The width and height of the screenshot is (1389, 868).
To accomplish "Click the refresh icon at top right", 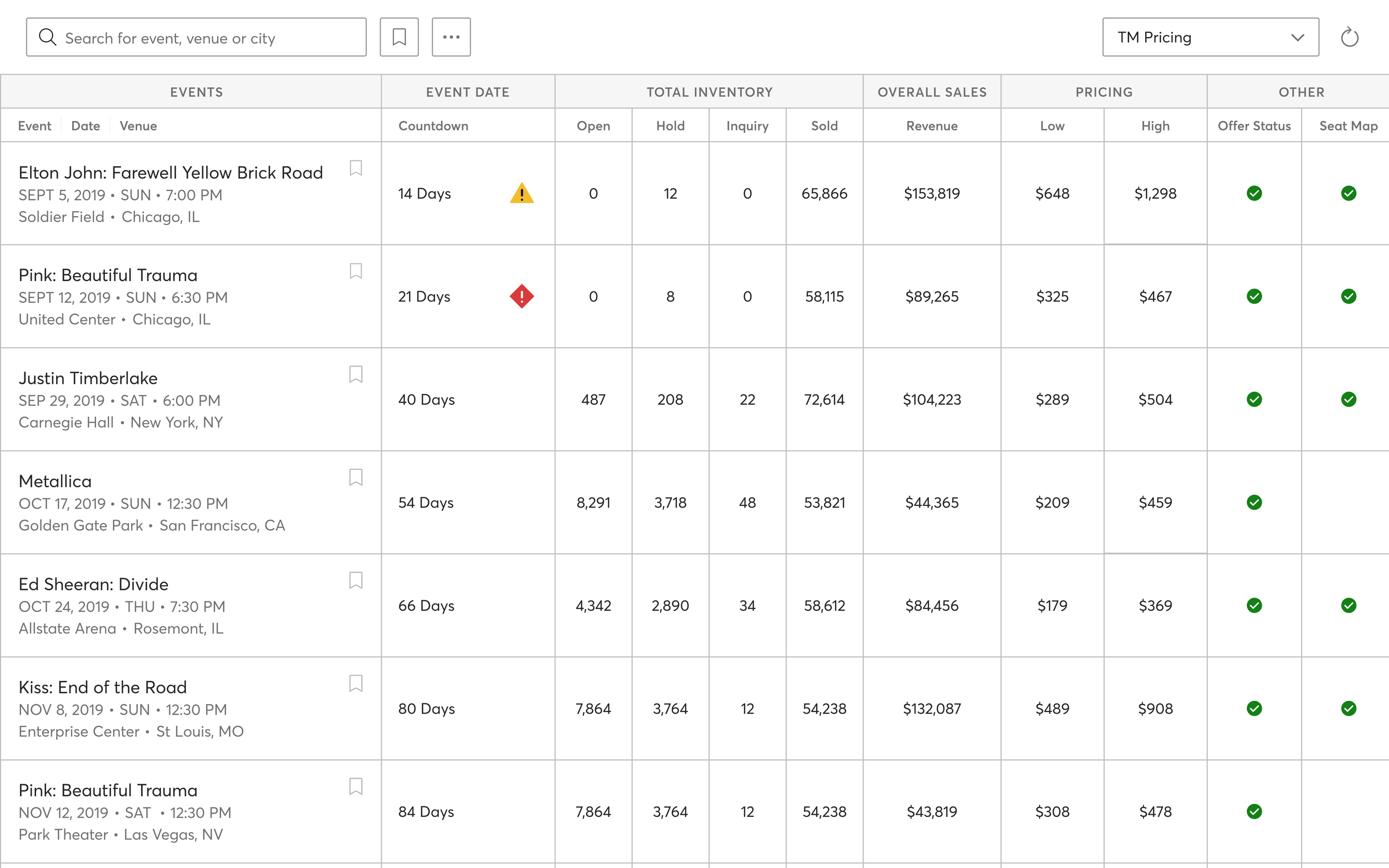I will (1349, 38).
